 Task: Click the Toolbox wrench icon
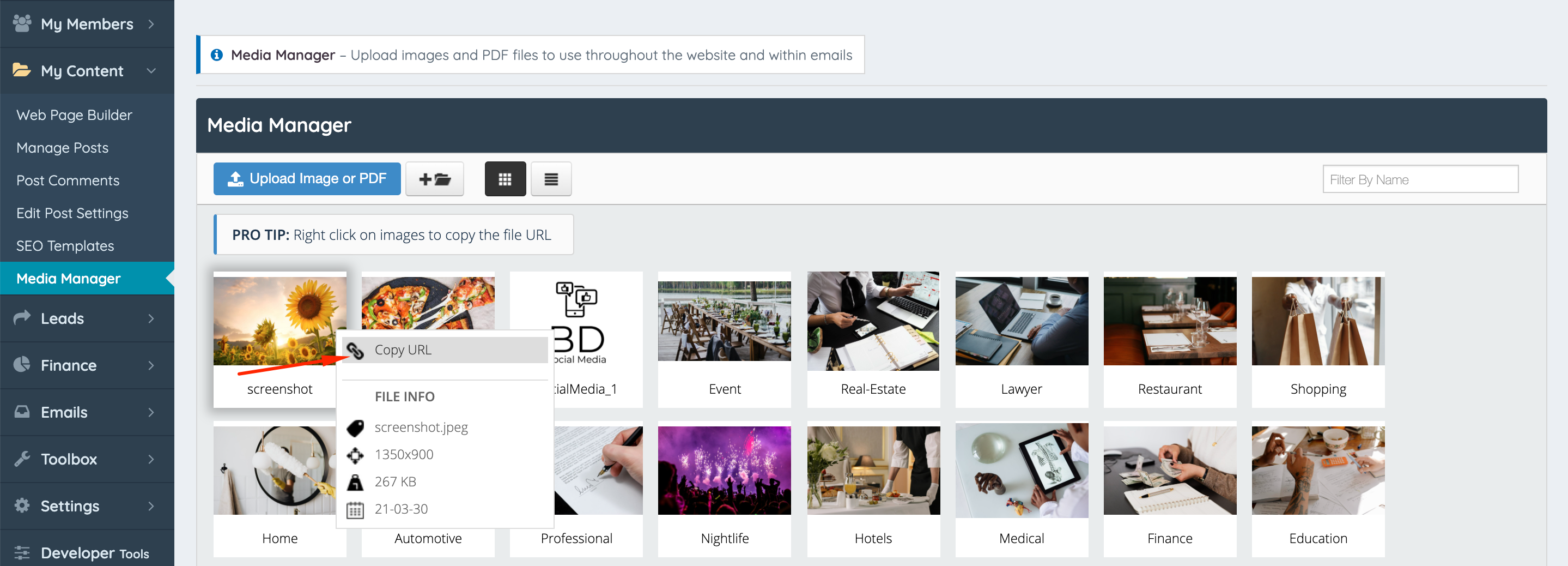click(22, 458)
